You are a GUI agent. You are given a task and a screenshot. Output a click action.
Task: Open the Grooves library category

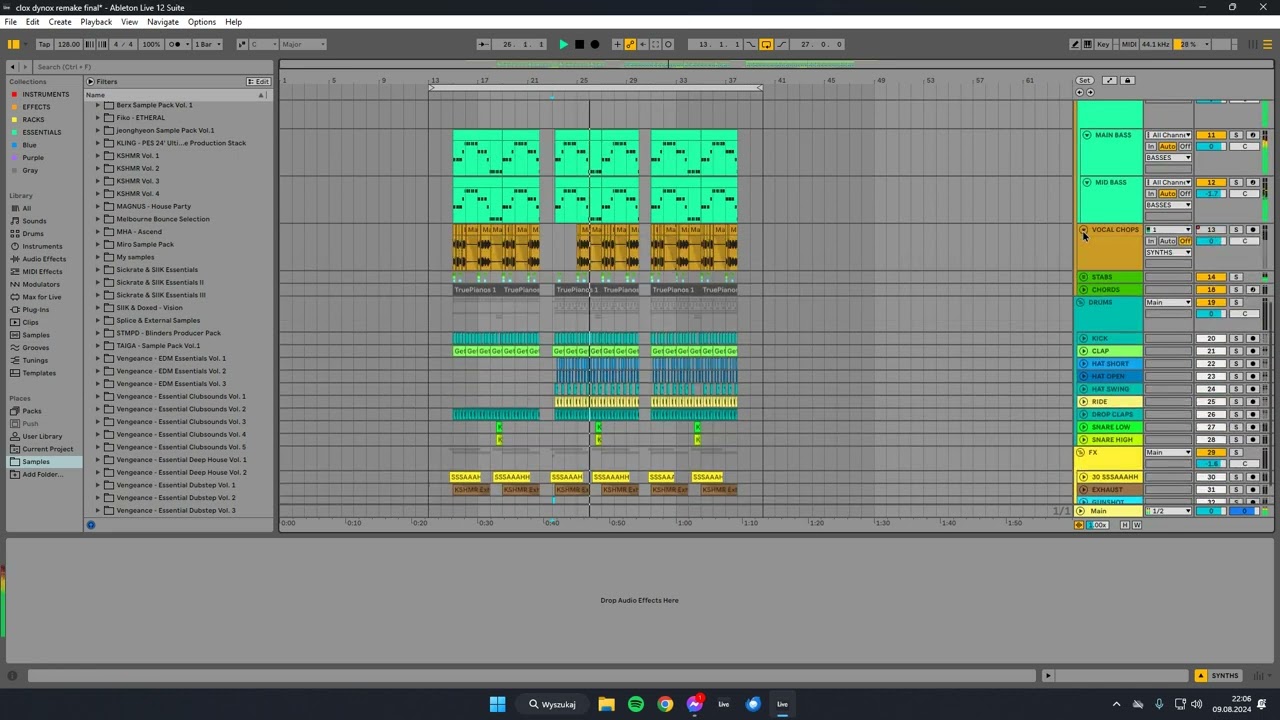pos(35,348)
